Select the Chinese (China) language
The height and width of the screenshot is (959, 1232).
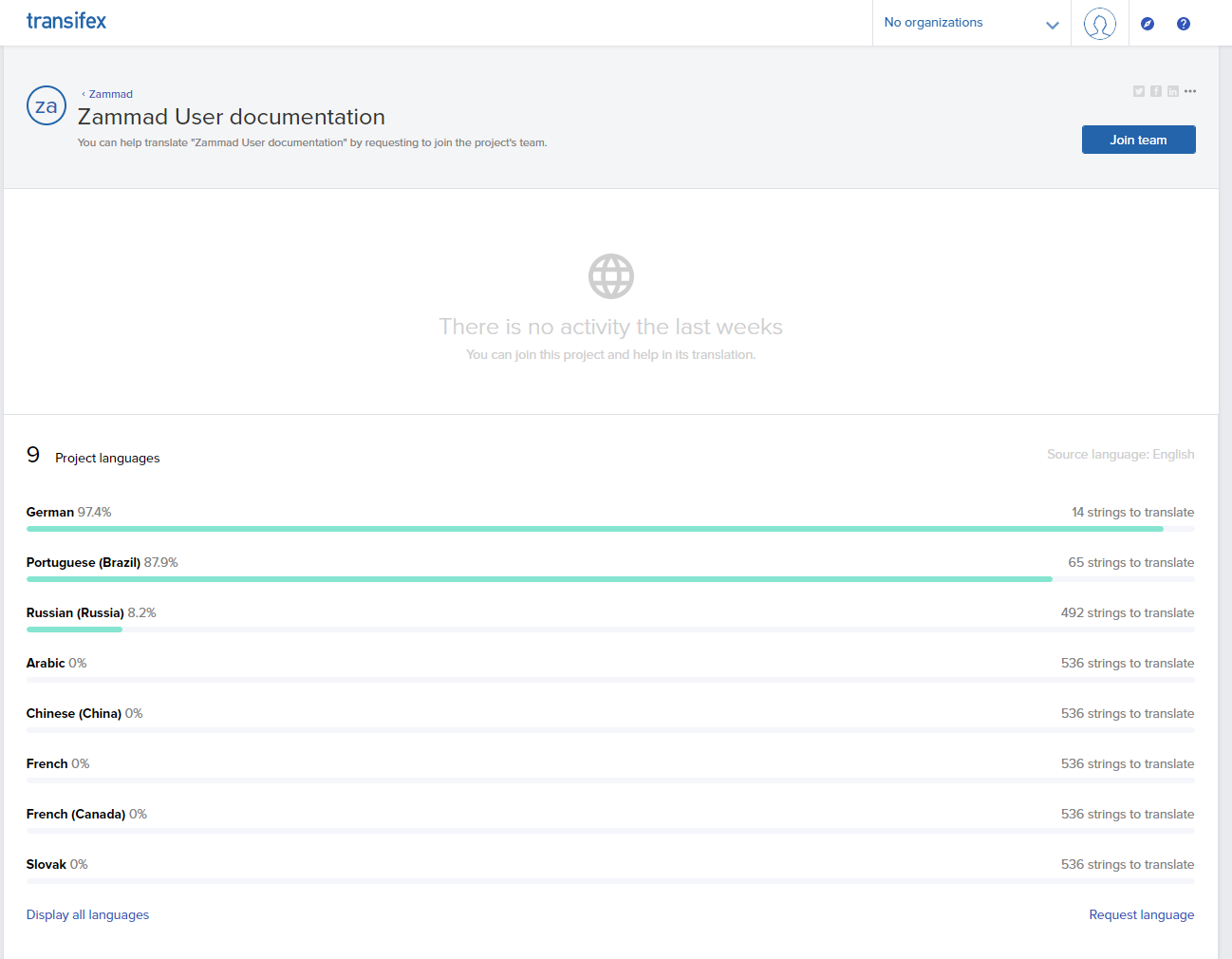(x=610, y=720)
